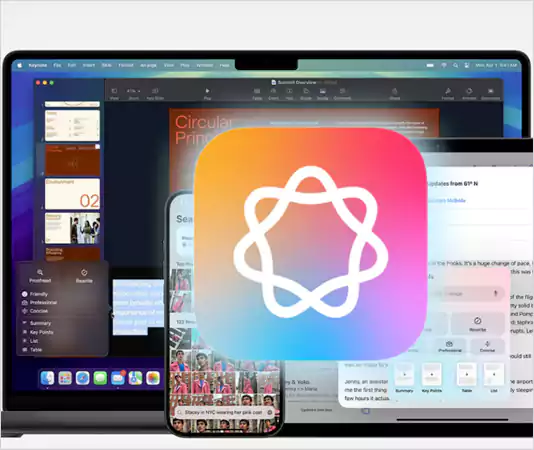
Task: Select the cream slide thumbnail with text columns
Action: coord(73,125)
